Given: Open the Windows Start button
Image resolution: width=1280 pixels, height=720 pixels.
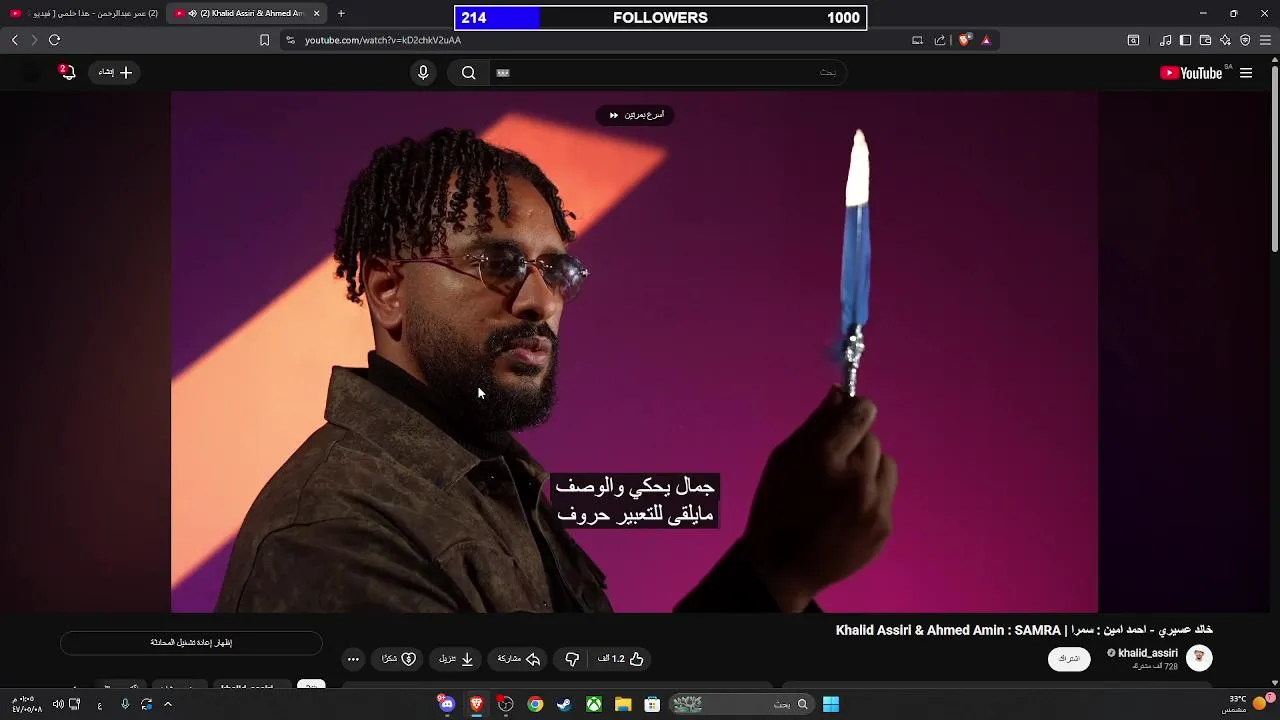Looking at the screenshot, I should point(831,704).
